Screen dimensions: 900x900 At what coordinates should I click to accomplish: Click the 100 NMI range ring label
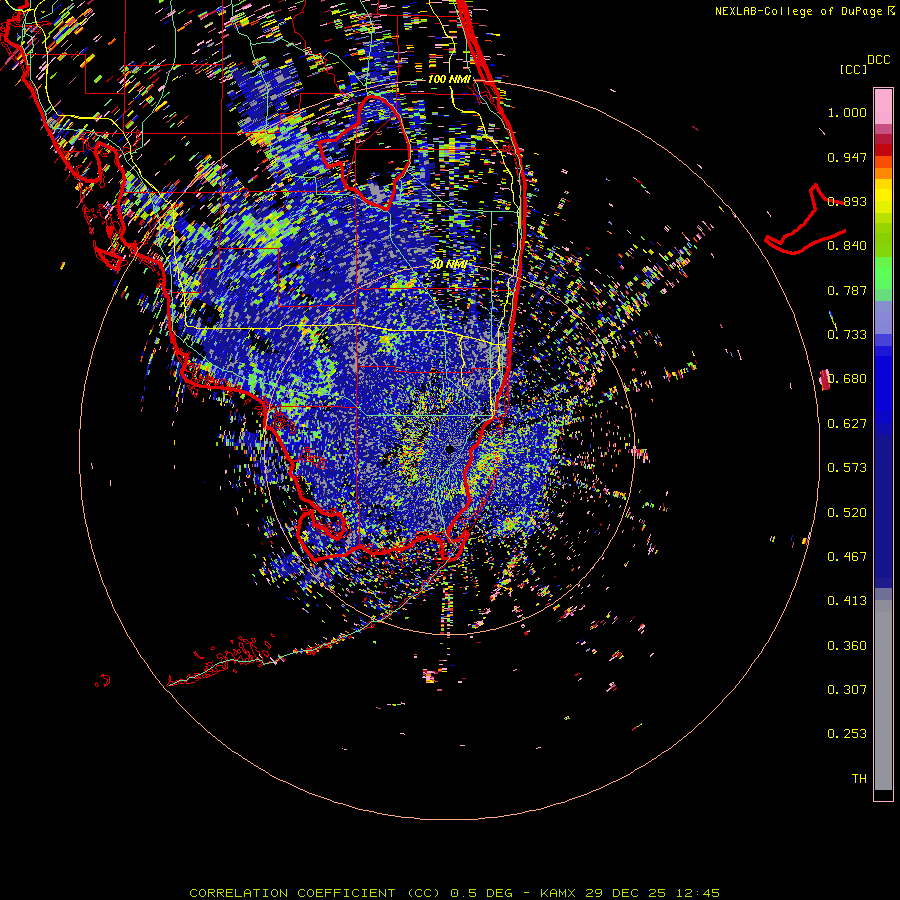point(449,79)
